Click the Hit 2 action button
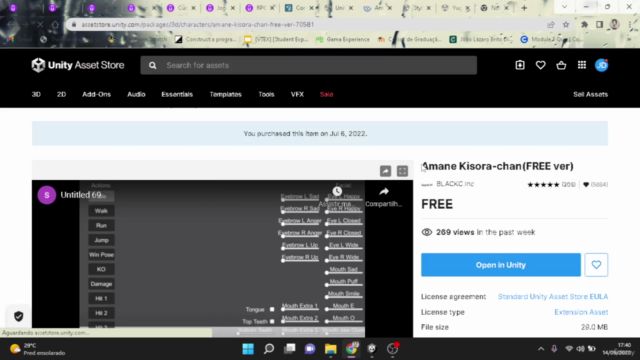The width and height of the screenshot is (640, 360). point(101,313)
